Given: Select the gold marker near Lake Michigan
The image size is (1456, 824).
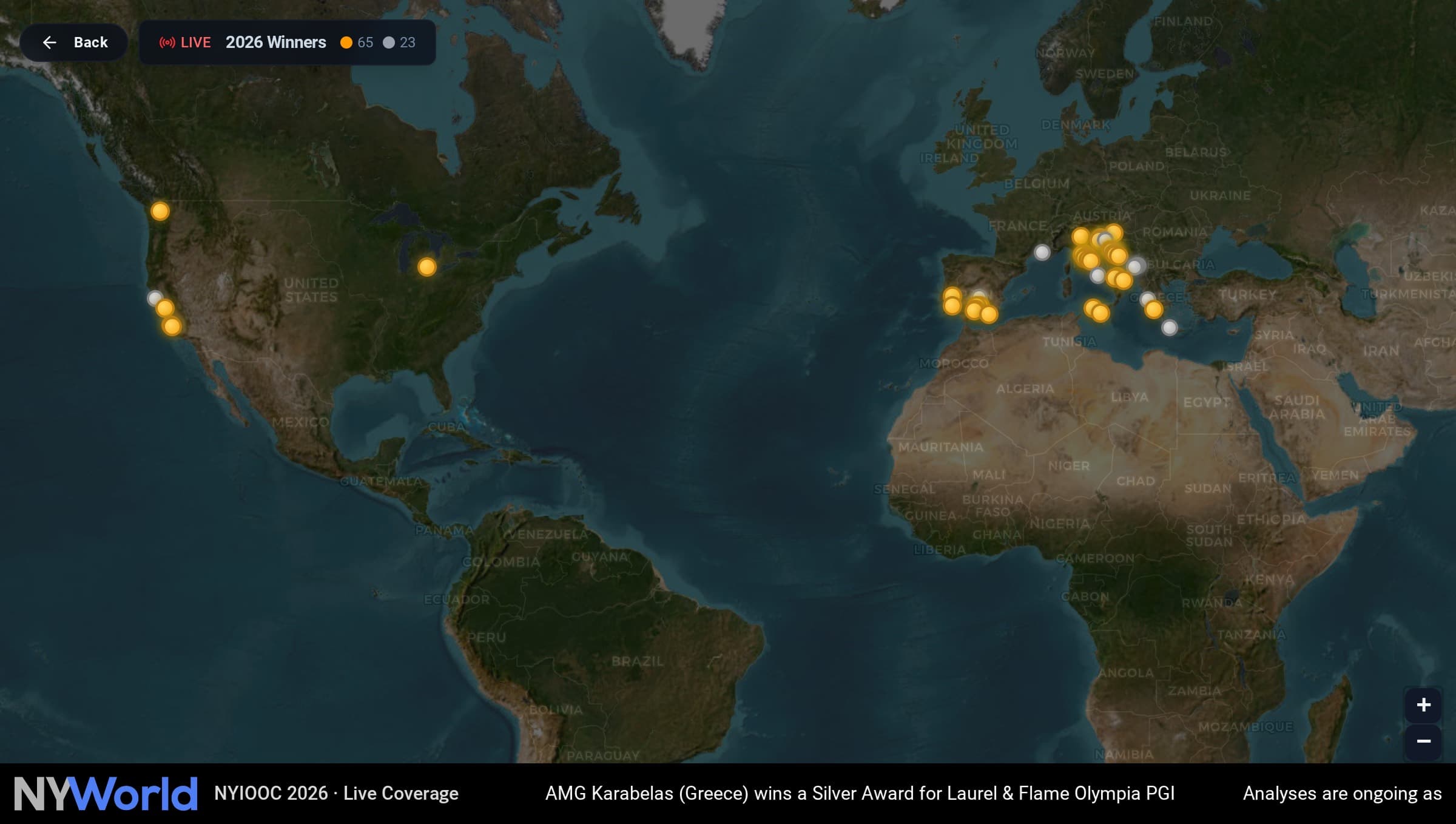Looking at the screenshot, I should point(427,267).
